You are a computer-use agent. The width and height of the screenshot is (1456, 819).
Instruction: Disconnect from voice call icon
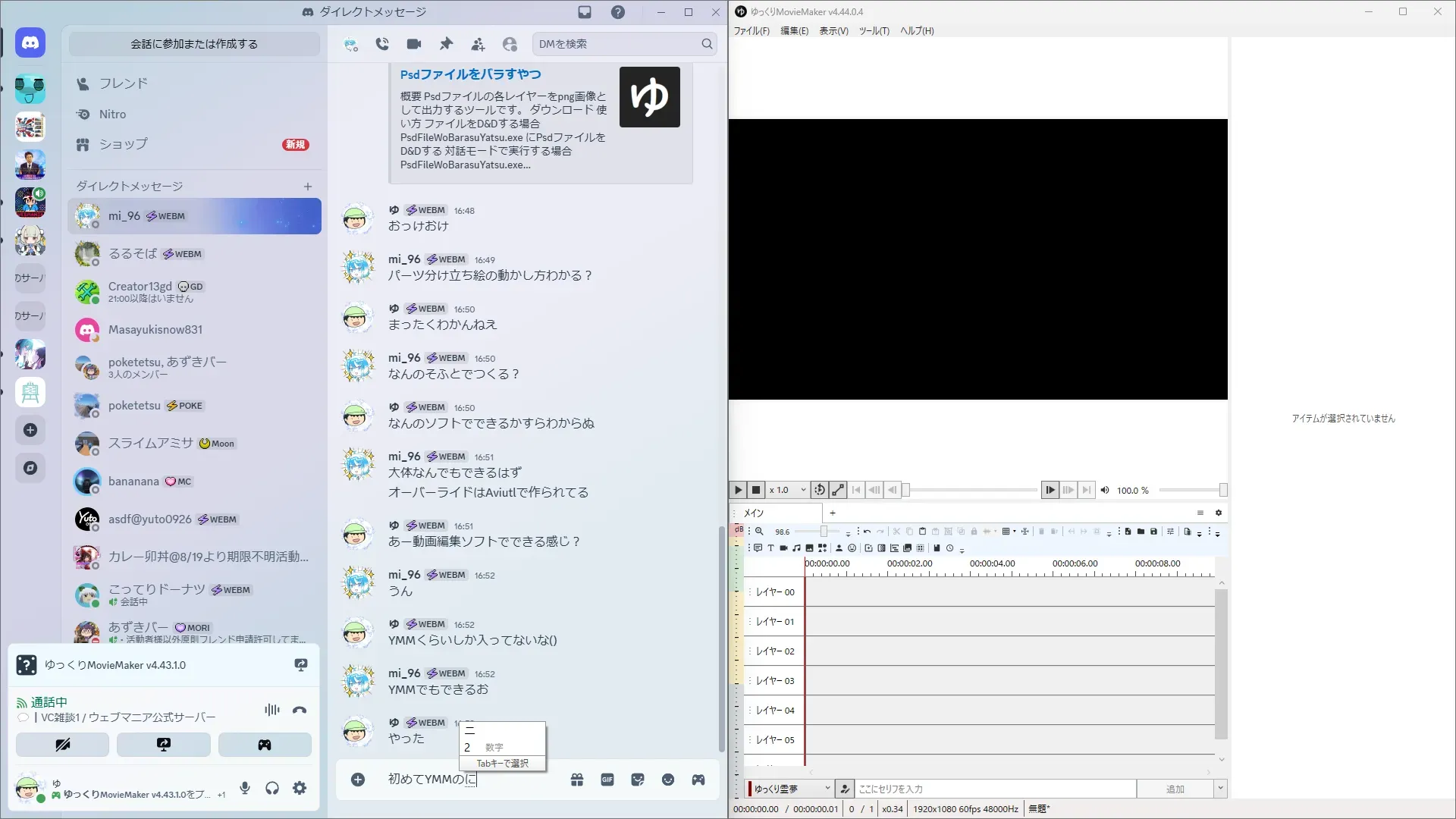click(x=300, y=710)
